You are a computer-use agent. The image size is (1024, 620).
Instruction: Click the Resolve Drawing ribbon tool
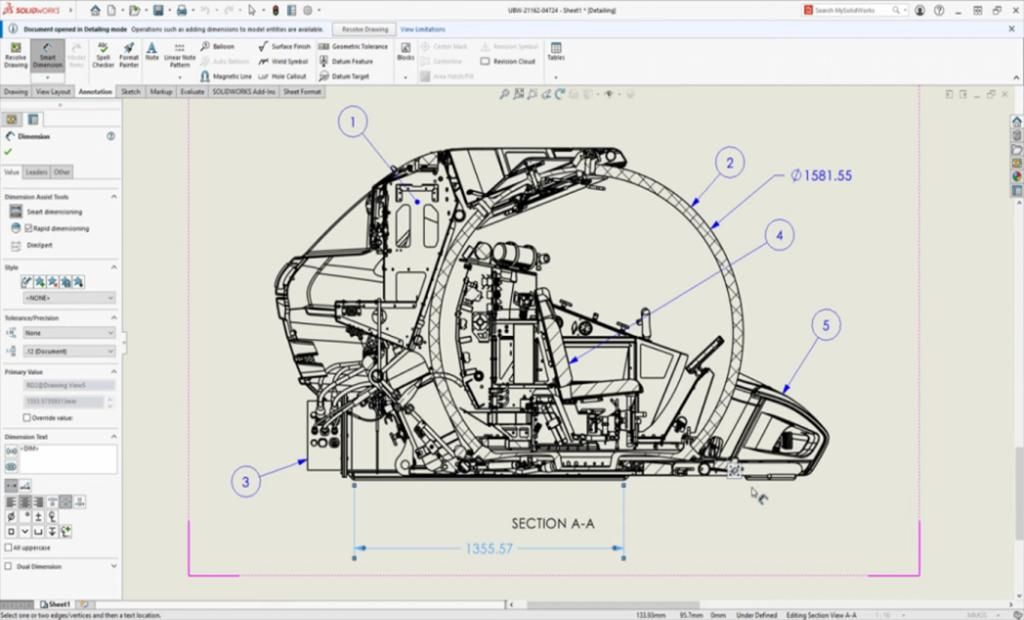tap(16, 55)
